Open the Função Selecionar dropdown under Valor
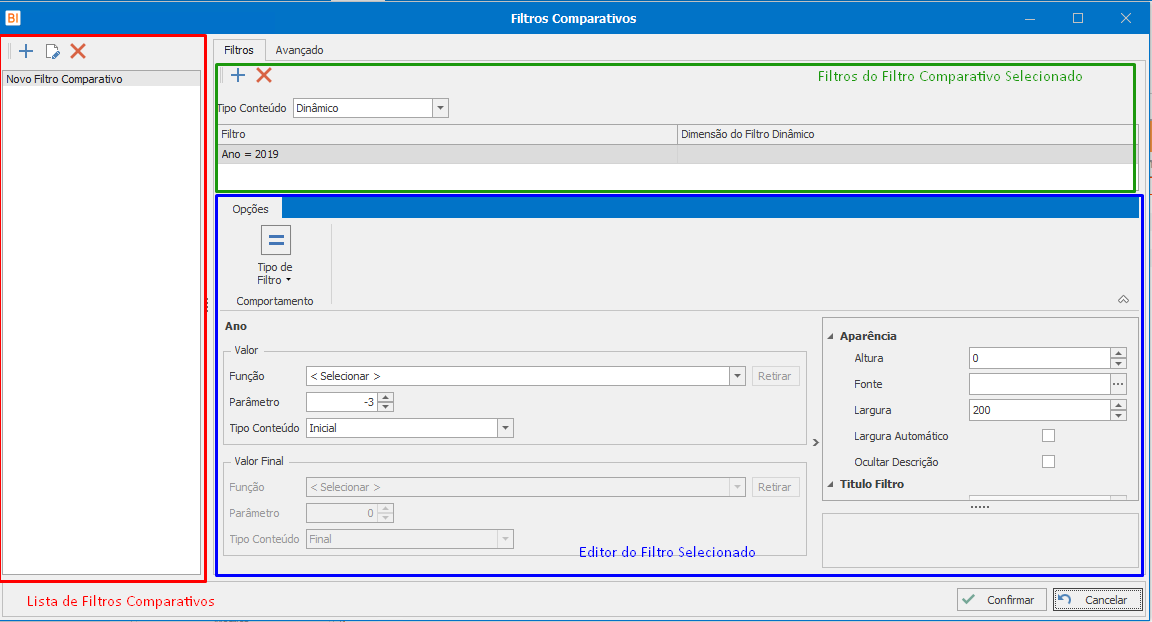Viewport: 1152px width, 622px height. [x=738, y=376]
